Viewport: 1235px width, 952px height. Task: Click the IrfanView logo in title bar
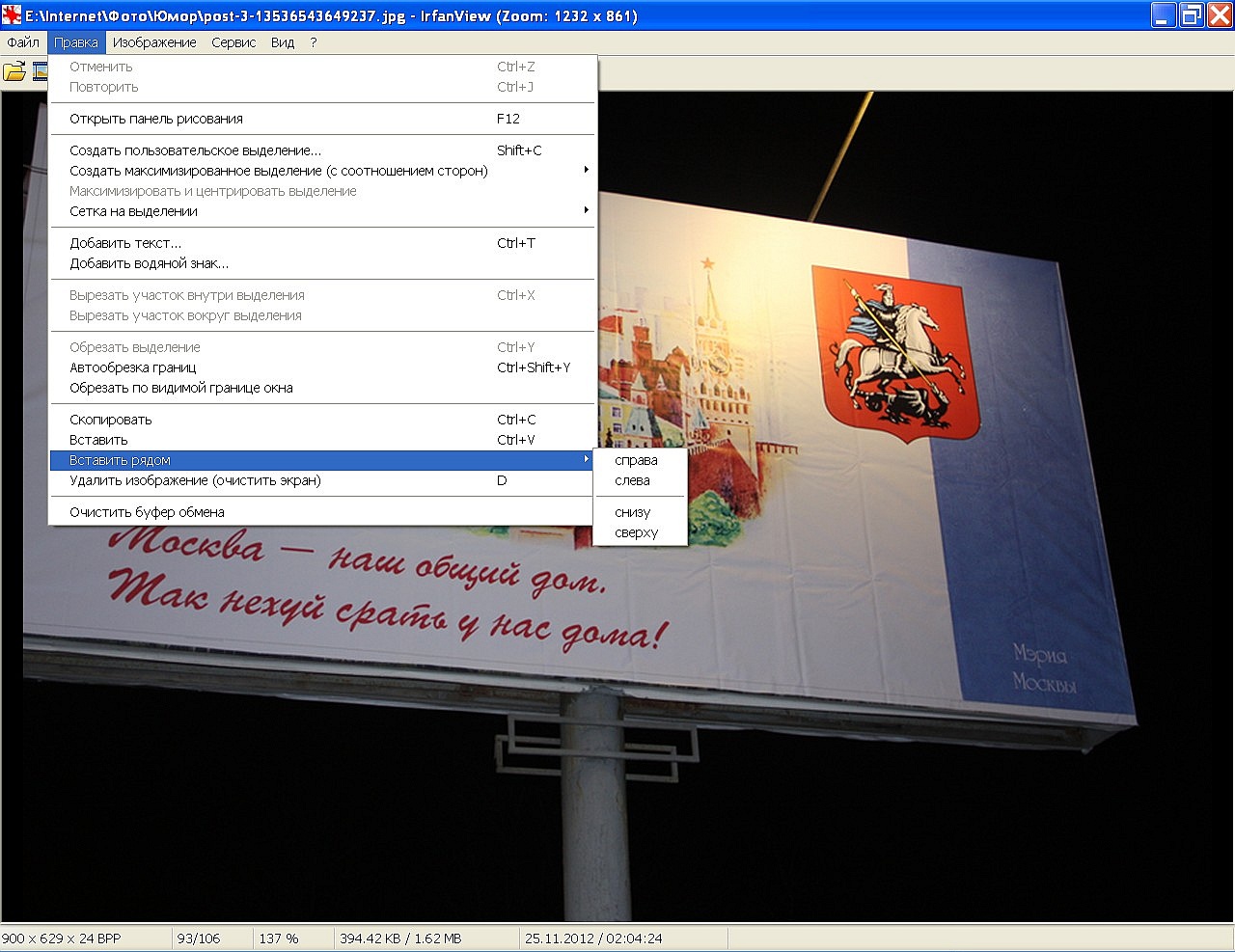point(12,15)
